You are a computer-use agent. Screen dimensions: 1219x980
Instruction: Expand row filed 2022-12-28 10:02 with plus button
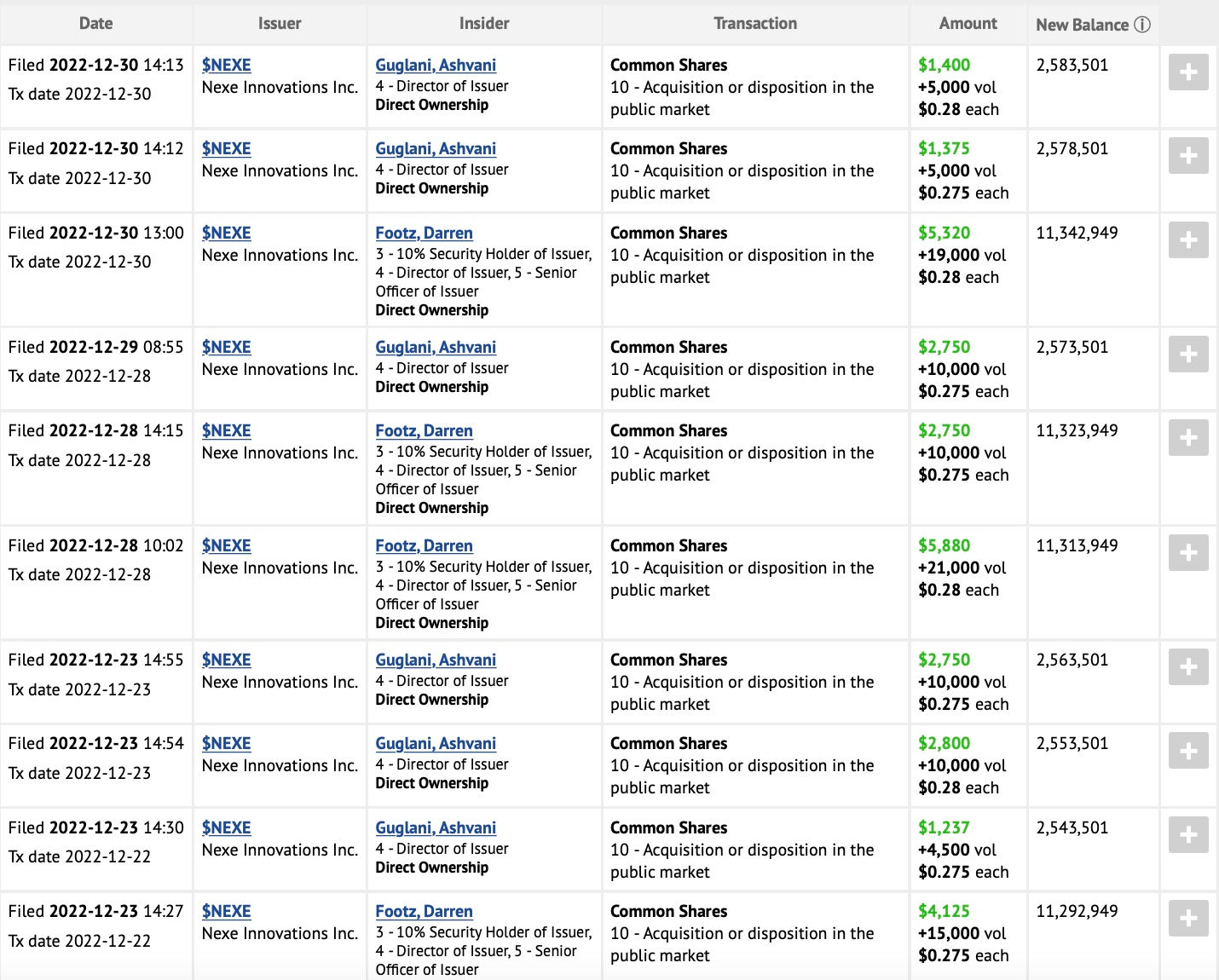point(1188,553)
